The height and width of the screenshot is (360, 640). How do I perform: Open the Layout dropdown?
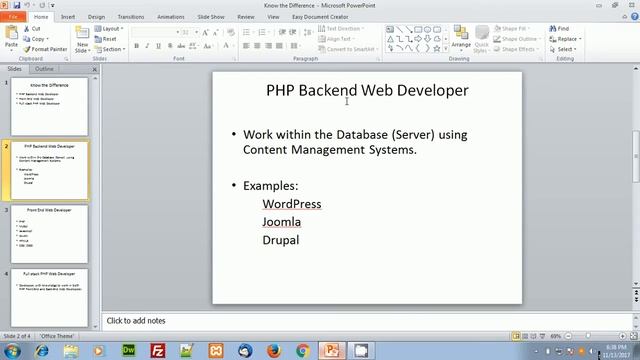pyautogui.click(x=109, y=29)
